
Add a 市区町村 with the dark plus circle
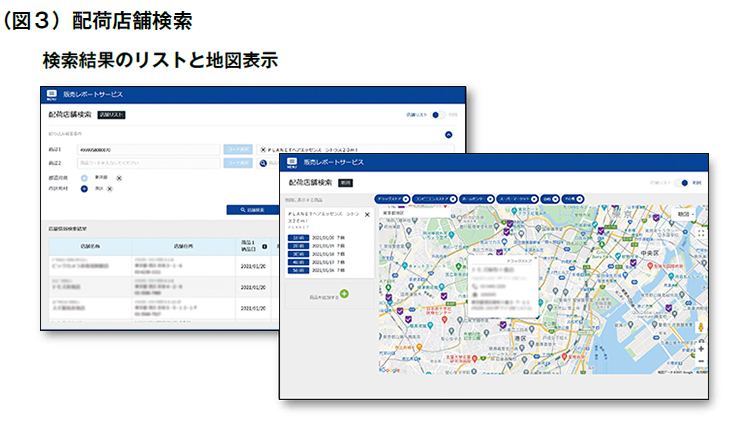[84, 189]
